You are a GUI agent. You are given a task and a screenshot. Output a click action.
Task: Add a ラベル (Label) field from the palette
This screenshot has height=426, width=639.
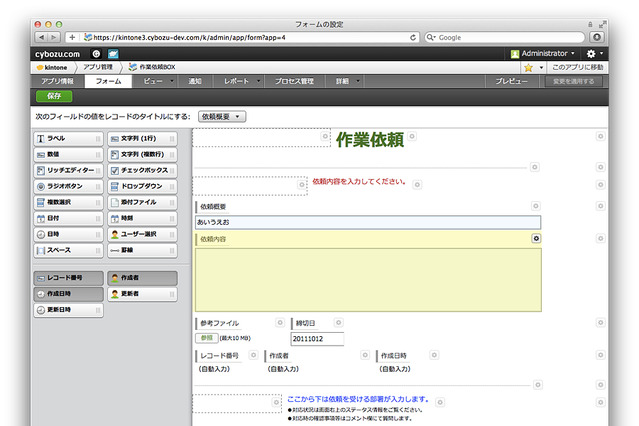point(68,139)
